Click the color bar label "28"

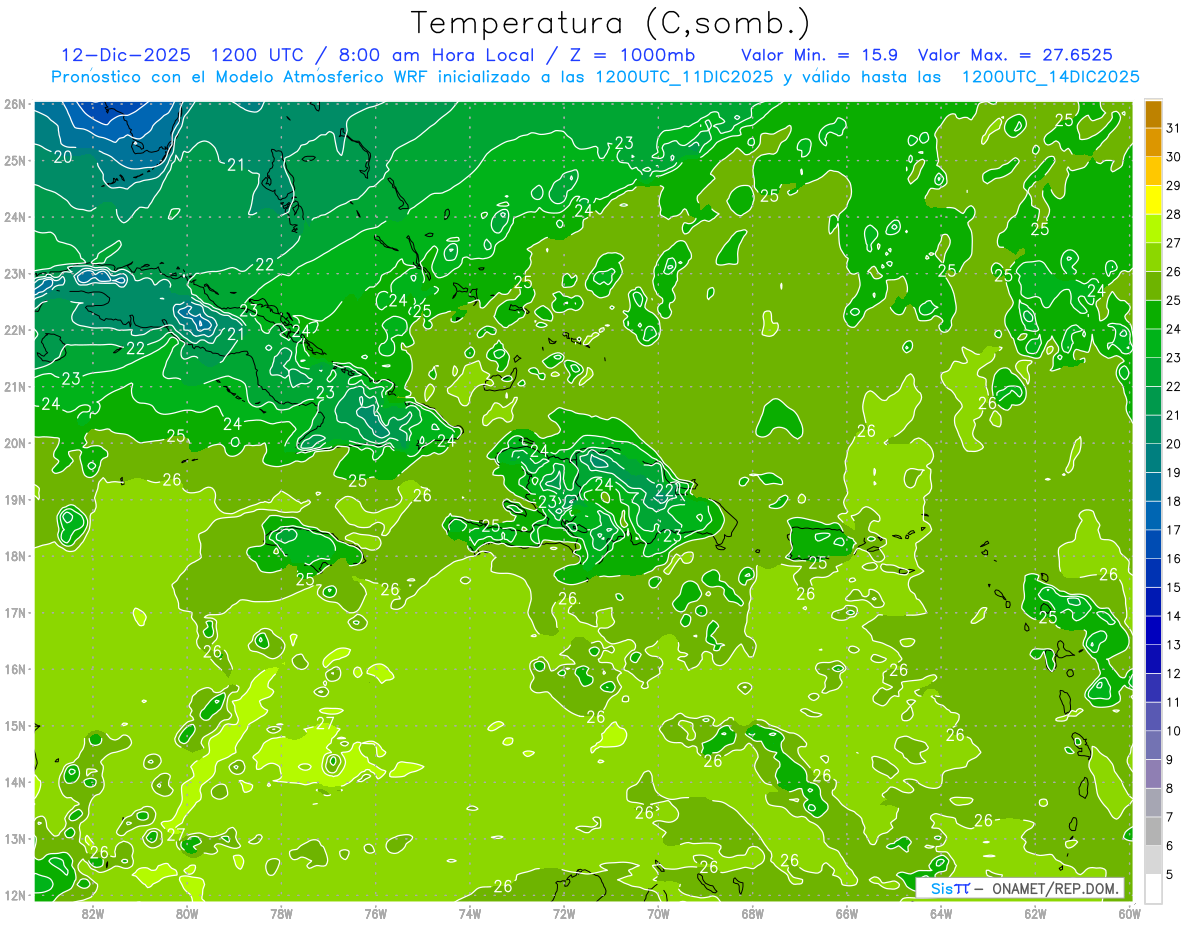[1174, 215]
